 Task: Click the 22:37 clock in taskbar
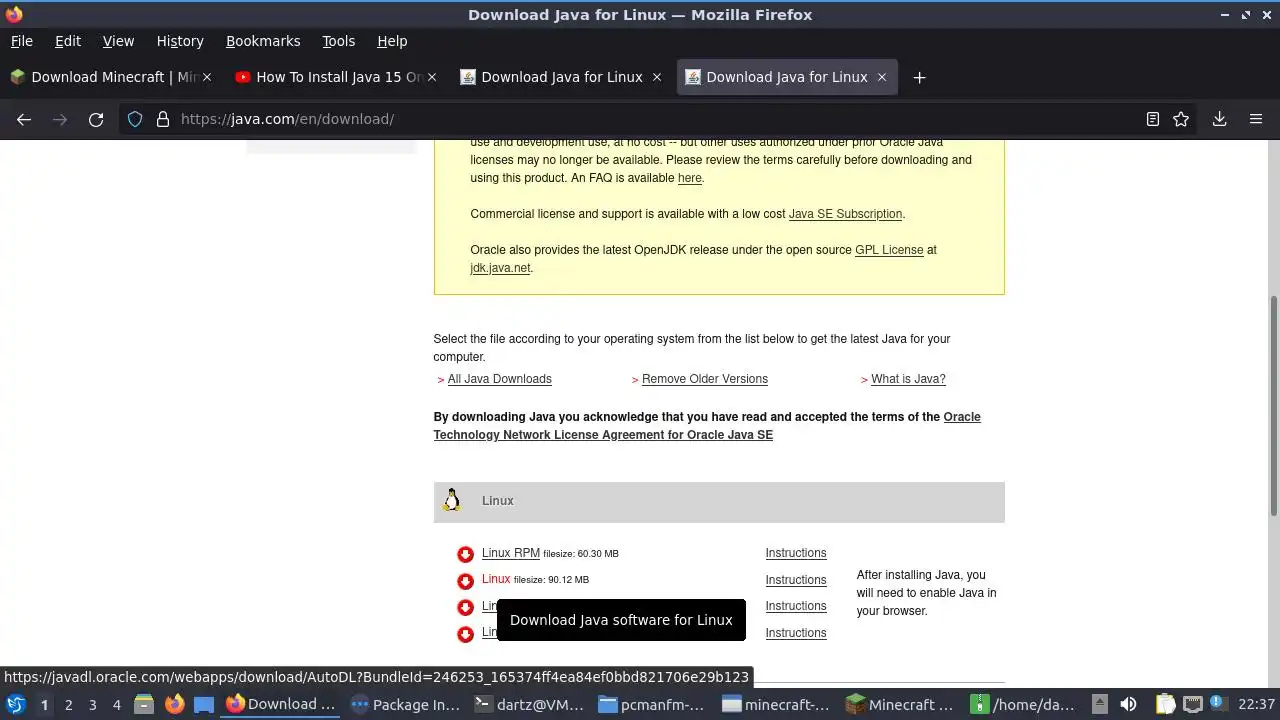(1256, 704)
